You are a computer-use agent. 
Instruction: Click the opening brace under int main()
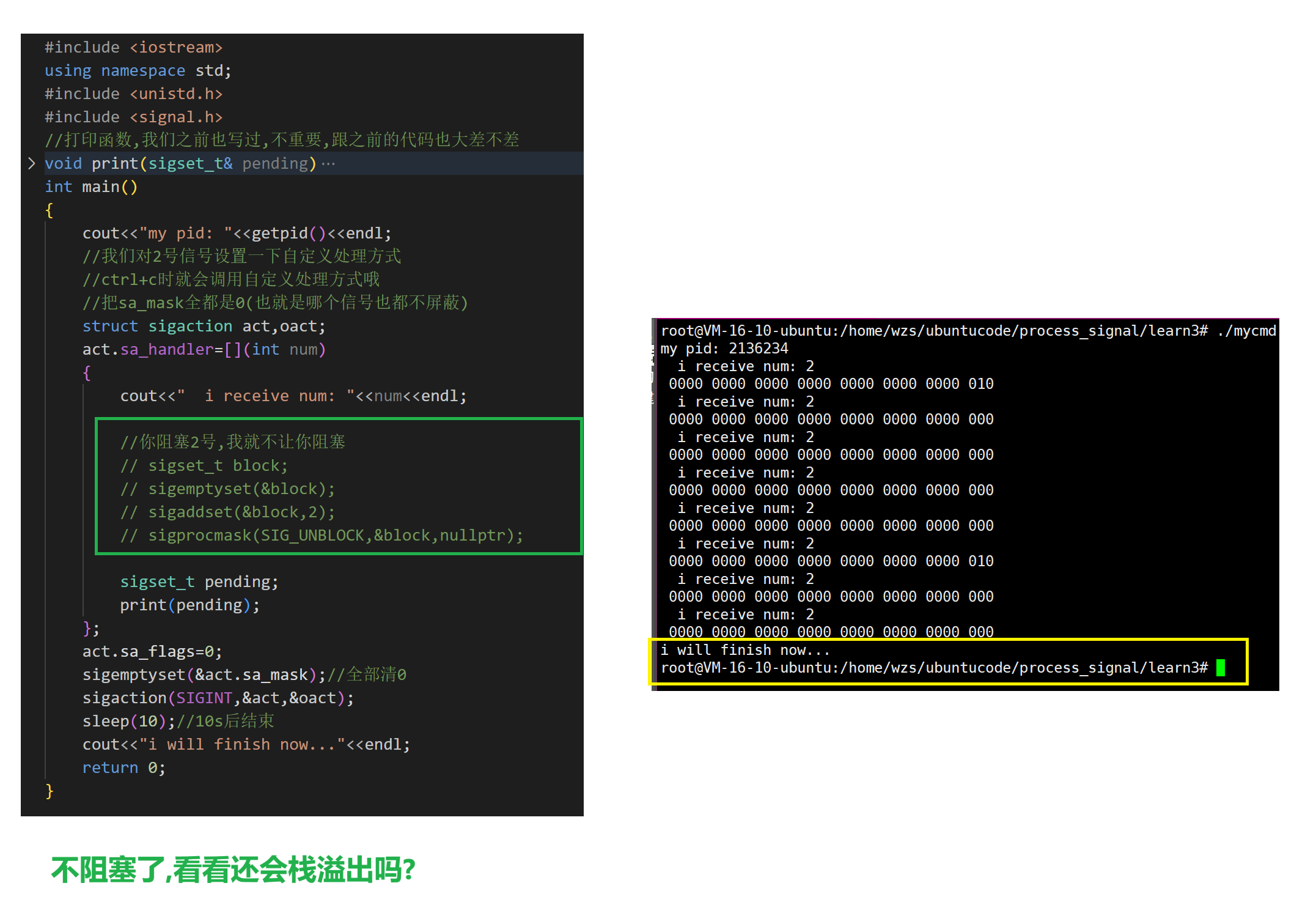[50, 210]
